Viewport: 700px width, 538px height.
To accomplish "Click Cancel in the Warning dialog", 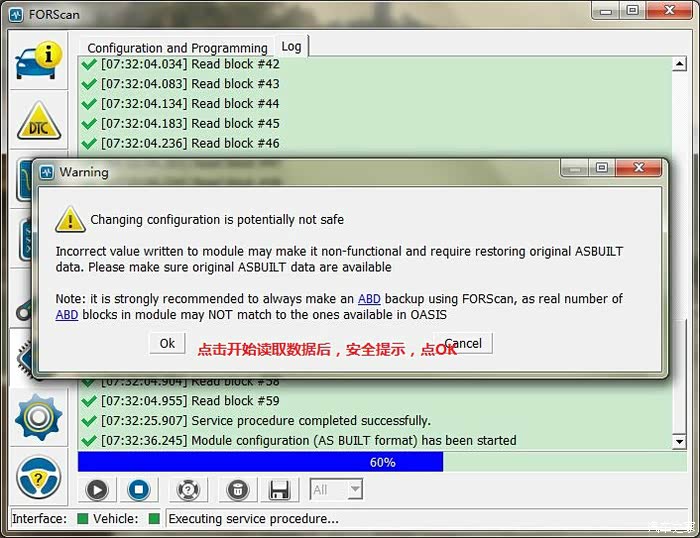I will tap(463, 343).
